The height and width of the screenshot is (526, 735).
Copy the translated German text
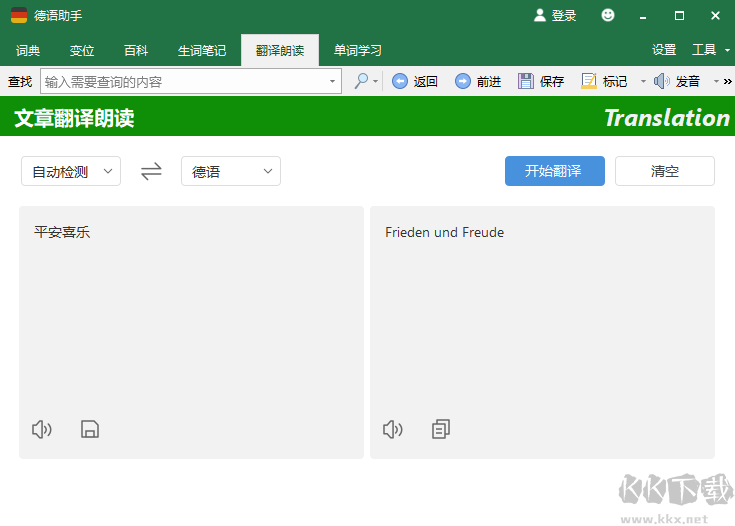pos(441,430)
